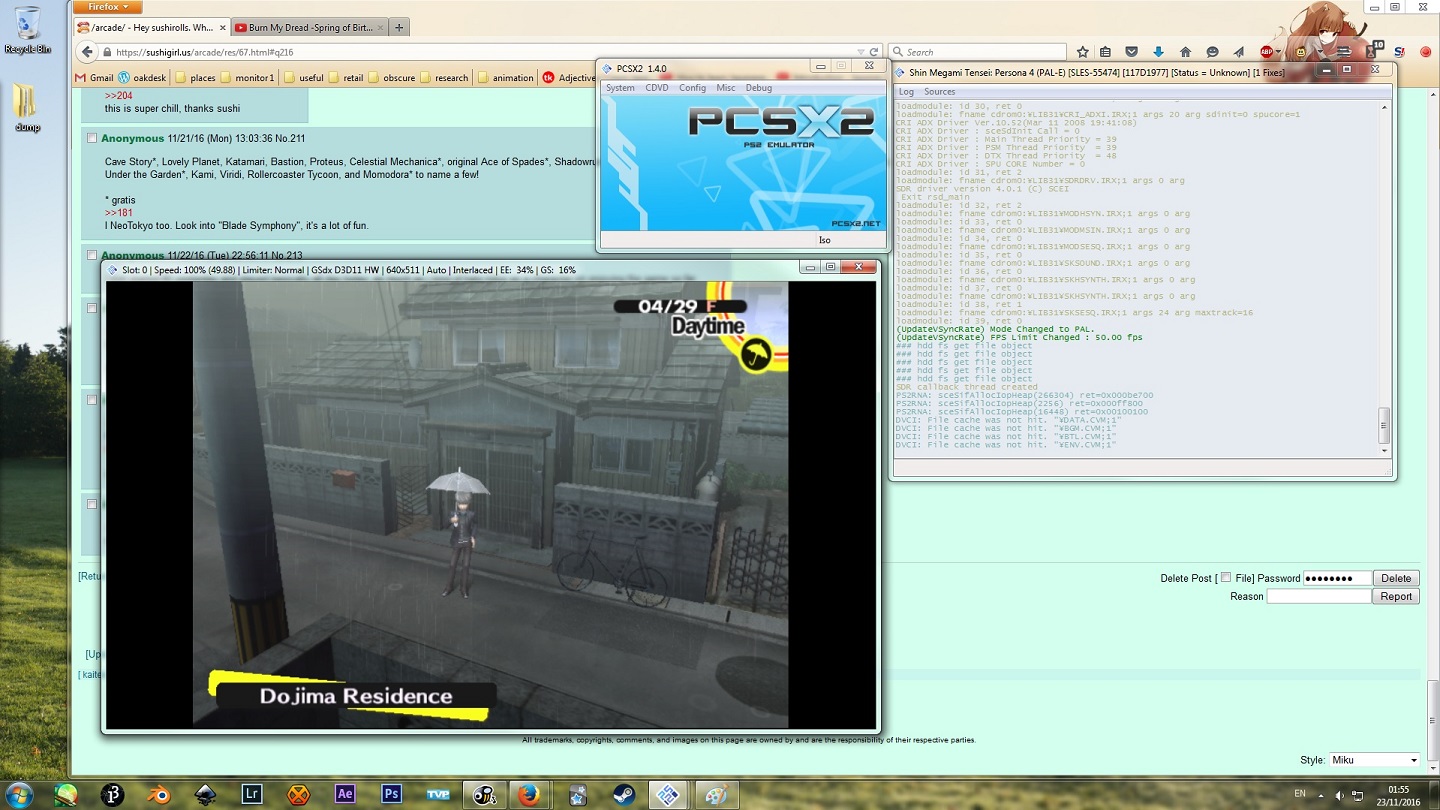The image size is (1440, 810).
Task: Check the box beside post No.213
Action: [x=92, y=256]
